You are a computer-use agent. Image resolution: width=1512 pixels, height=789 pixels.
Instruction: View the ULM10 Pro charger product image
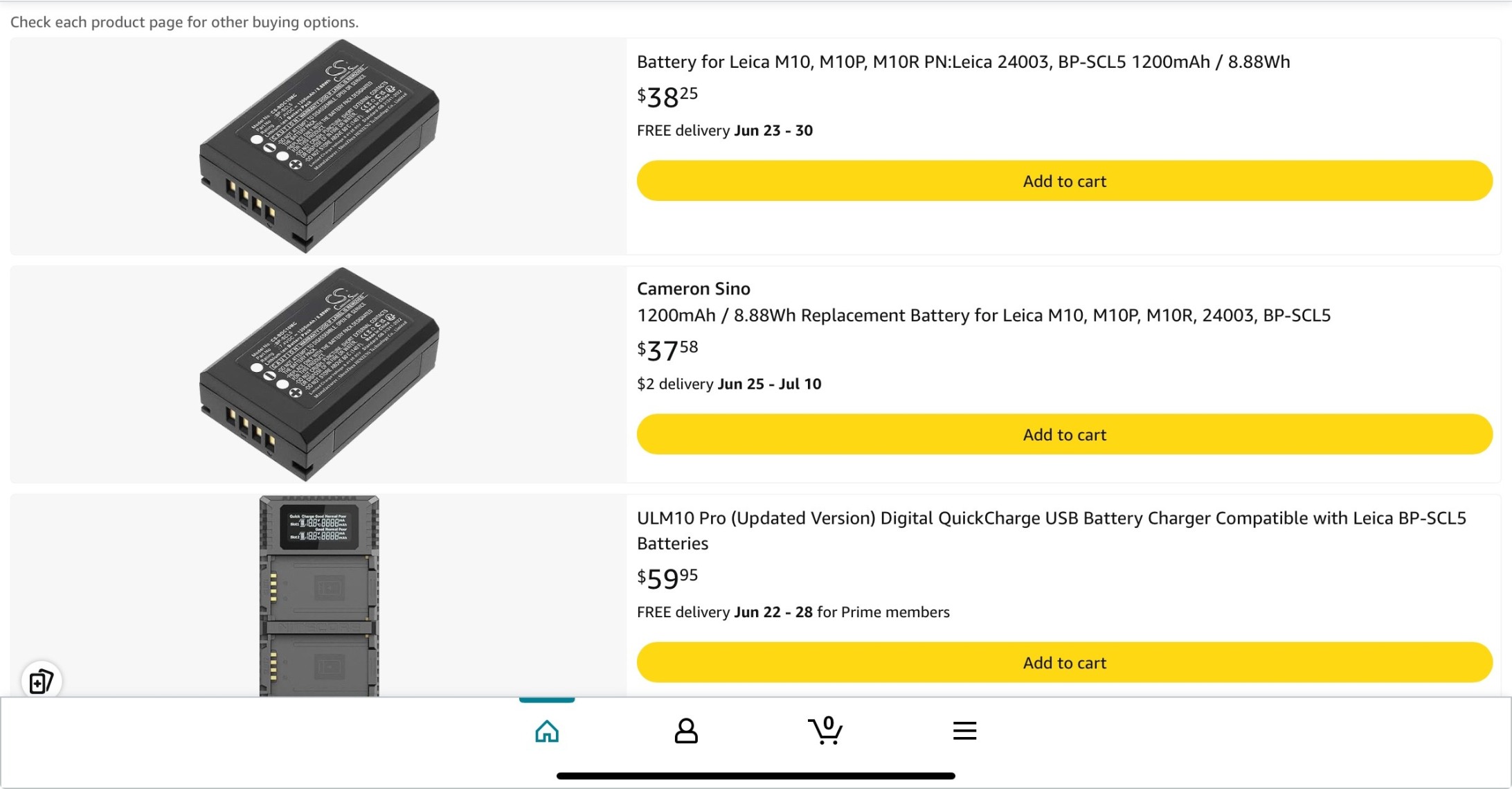319,596
